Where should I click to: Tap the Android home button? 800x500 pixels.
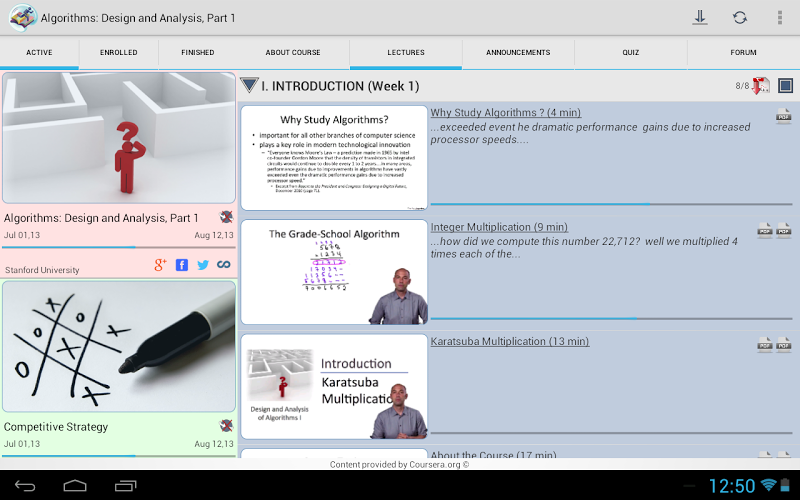pos(75,485)
